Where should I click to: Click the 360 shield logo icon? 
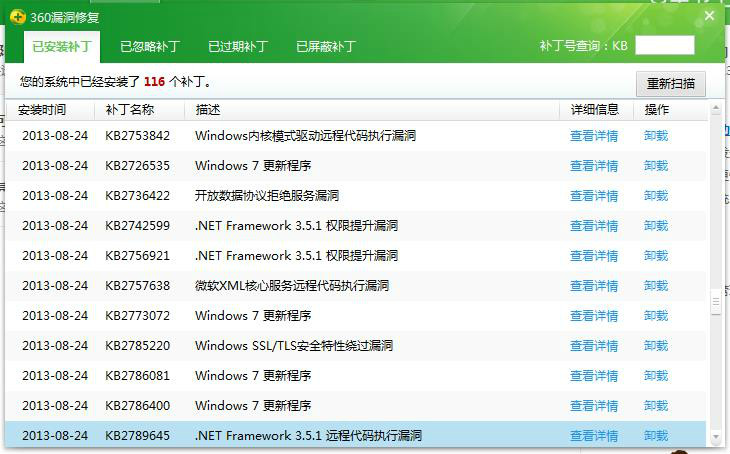(18, 18)
